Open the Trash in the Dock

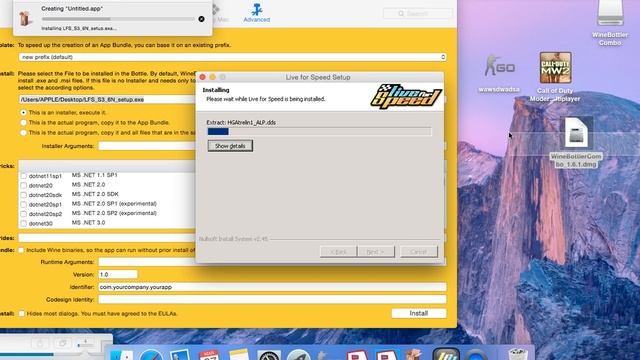[x=518, y=354]
